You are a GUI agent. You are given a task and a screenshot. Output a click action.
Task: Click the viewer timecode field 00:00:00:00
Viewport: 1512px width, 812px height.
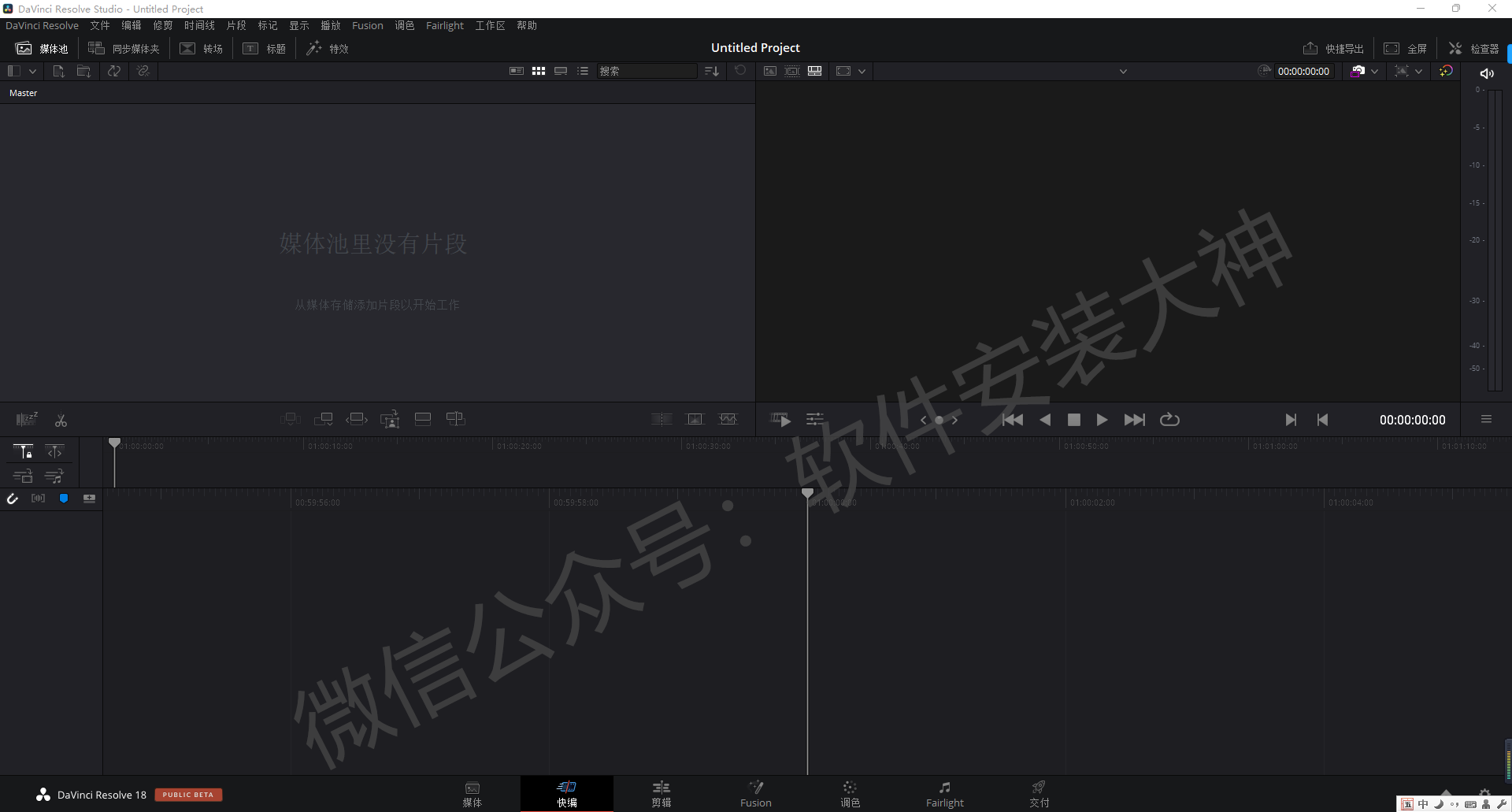(1303, 71)
